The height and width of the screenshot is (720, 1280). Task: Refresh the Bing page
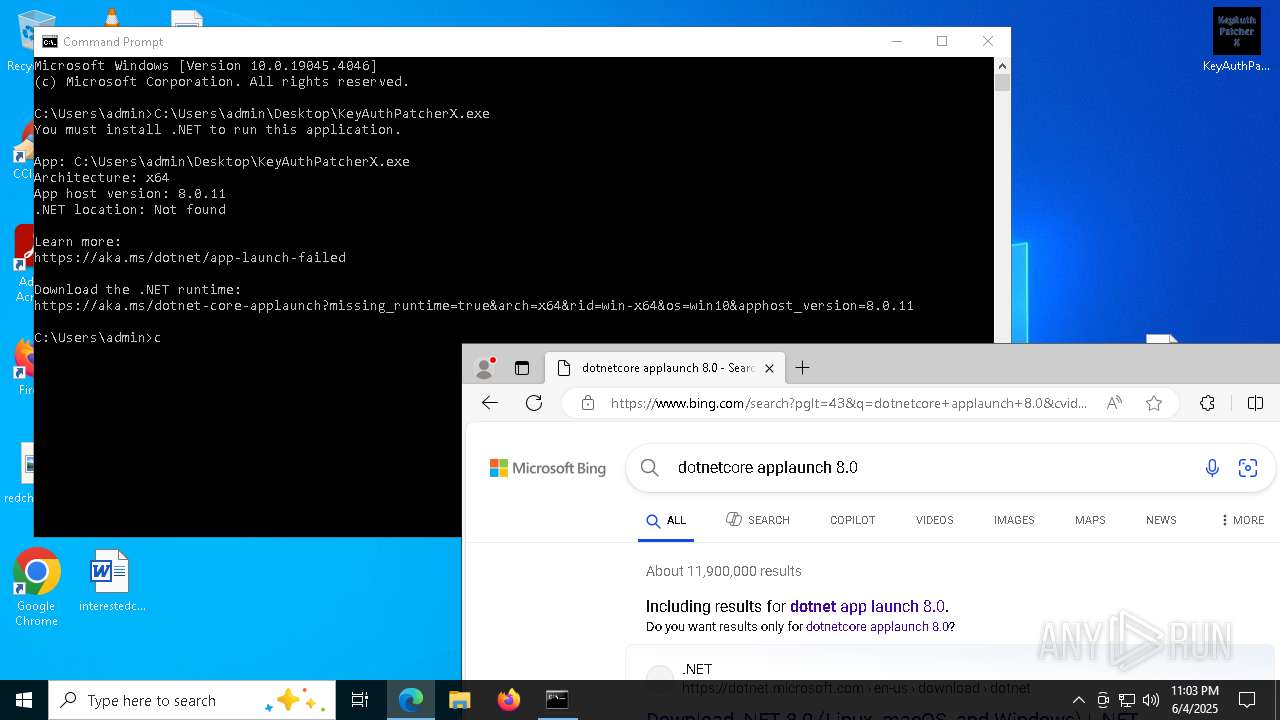(534, 403)
